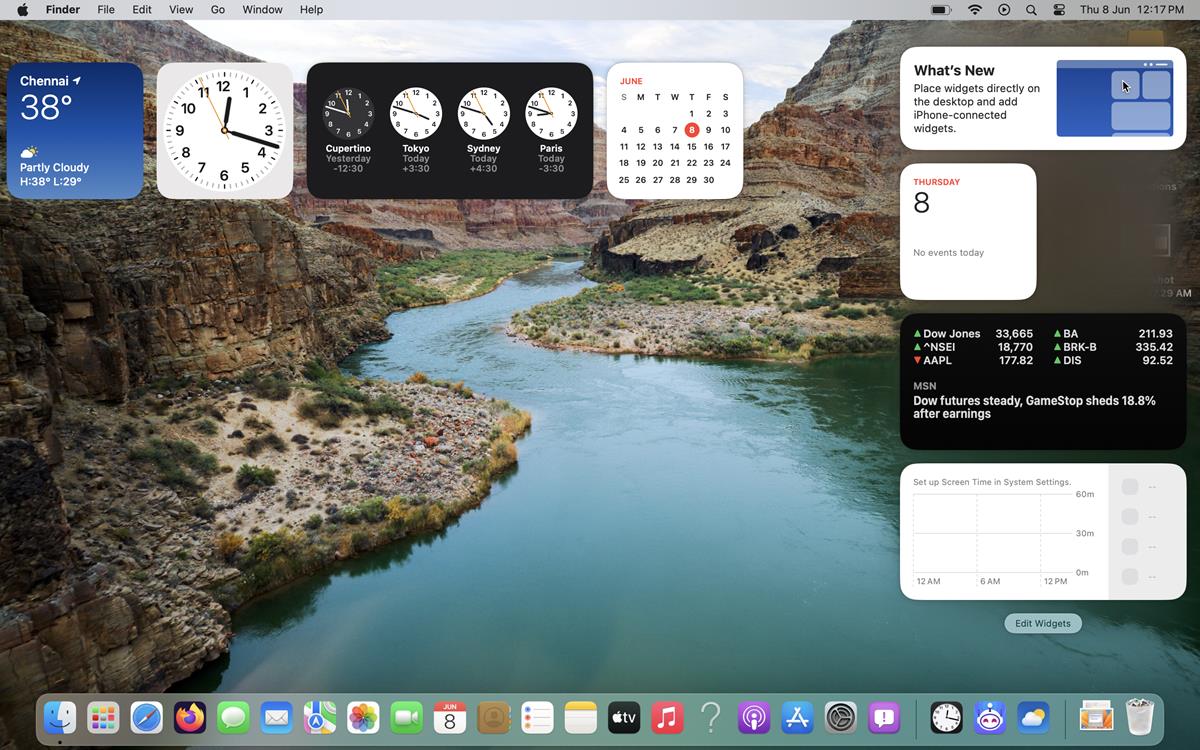Click the Edit Widgets button
This screenshot has height=750, width=1200.
point(1042,623)
